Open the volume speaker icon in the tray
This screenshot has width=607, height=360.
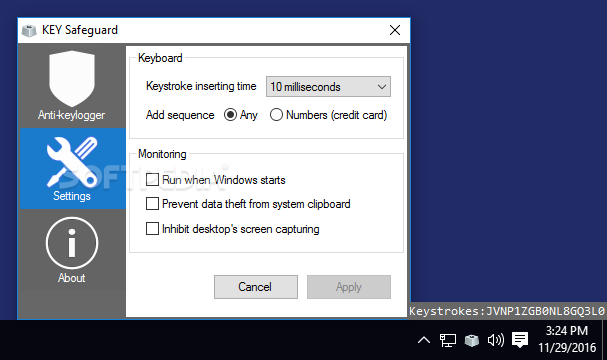(496, 340)
